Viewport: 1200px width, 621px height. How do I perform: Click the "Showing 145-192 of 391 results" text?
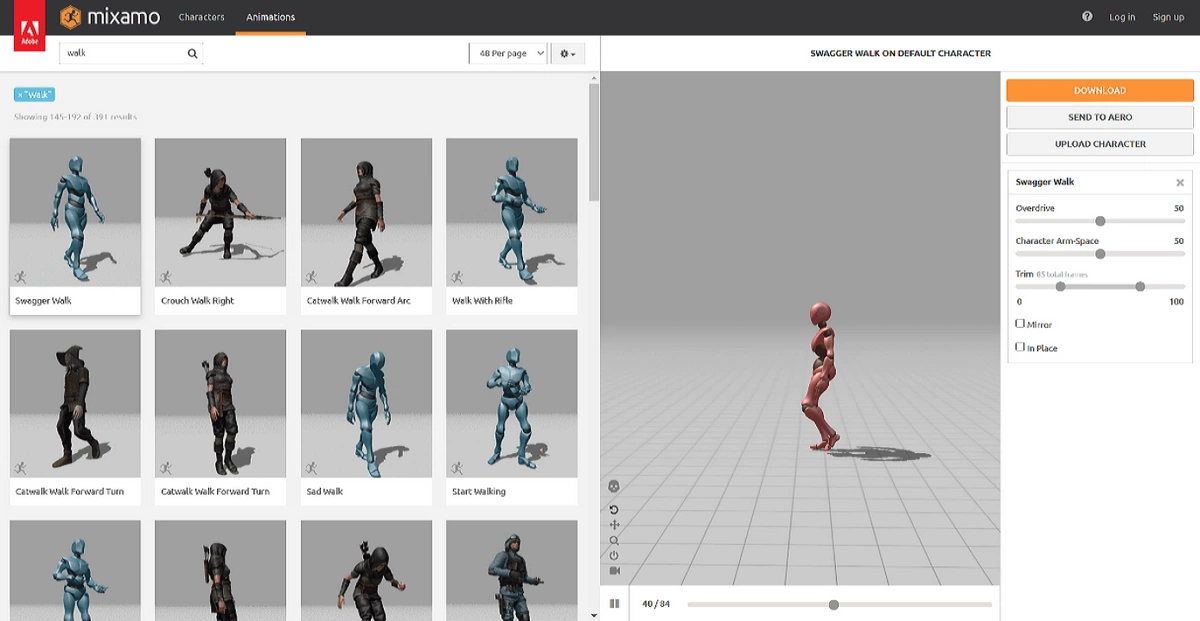75,117
